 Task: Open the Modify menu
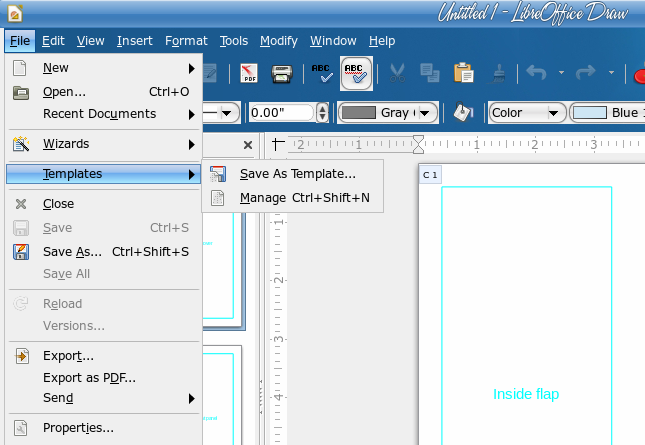pos(278,41)
